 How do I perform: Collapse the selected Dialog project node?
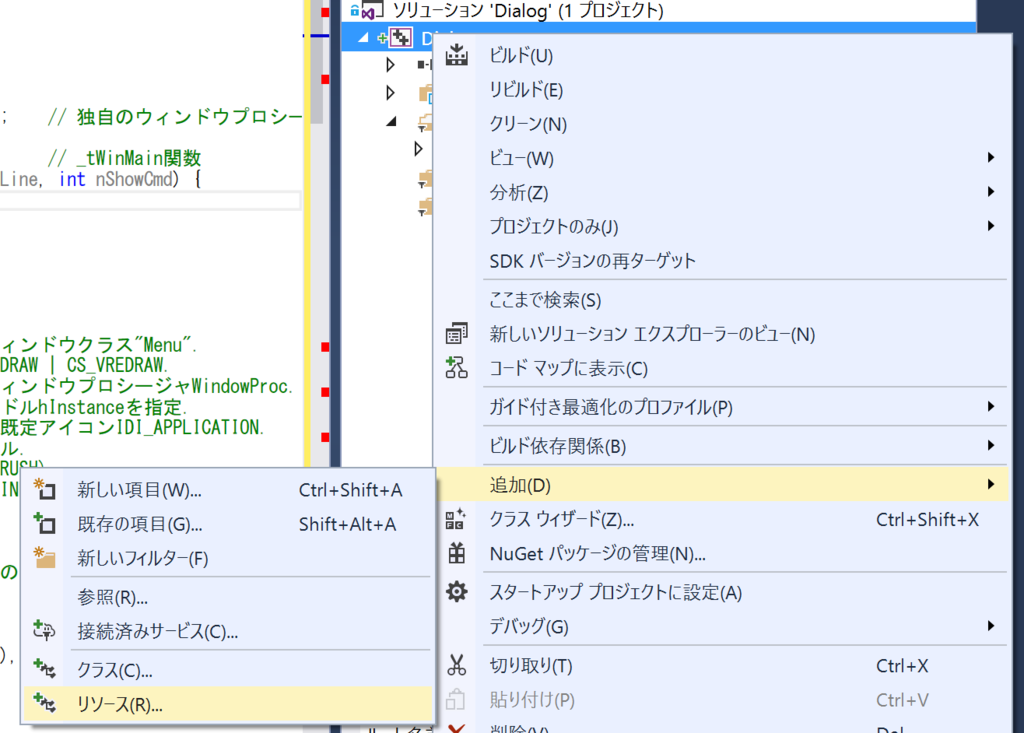[x=363, y=37]
